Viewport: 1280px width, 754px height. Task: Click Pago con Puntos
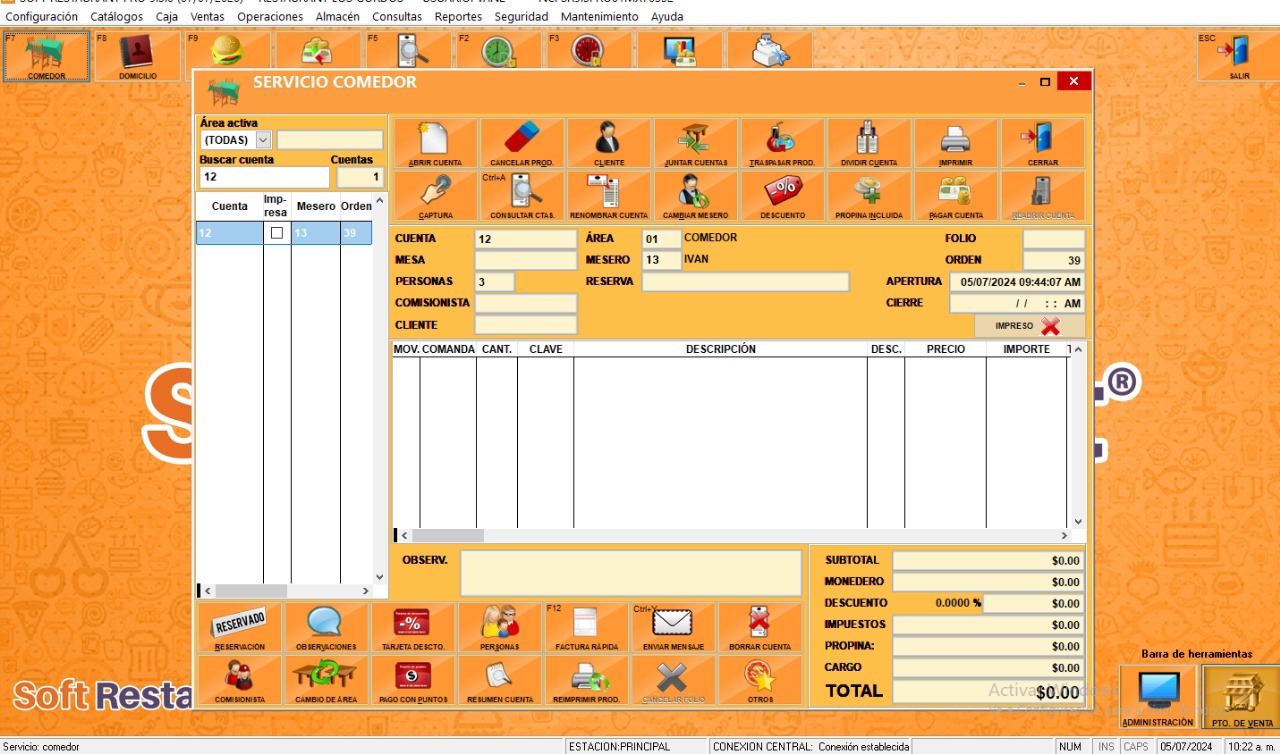[x=413, y=680]
